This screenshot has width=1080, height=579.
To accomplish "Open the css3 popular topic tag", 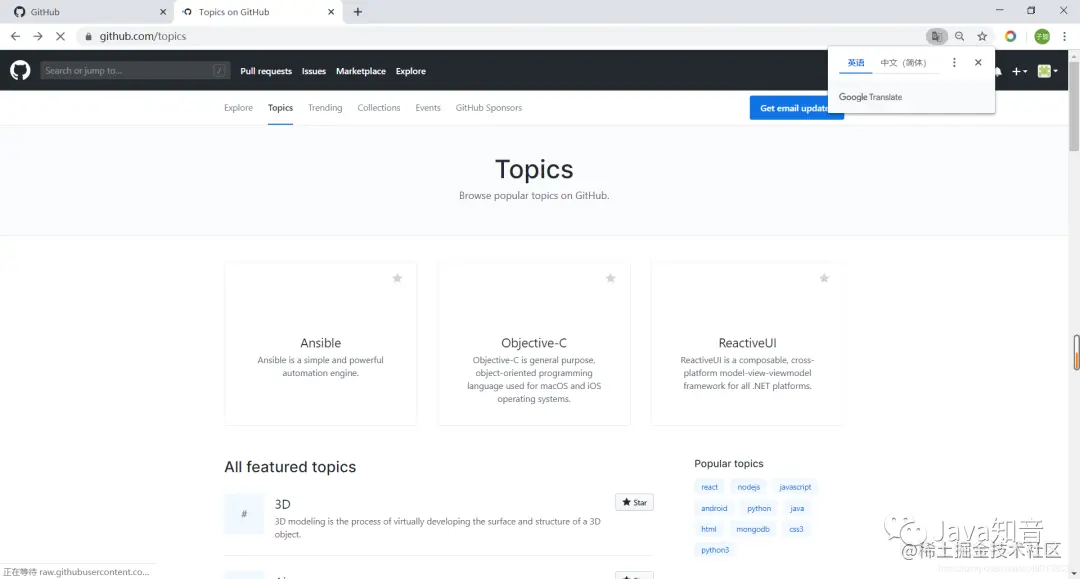I will [x=796, y=529].
